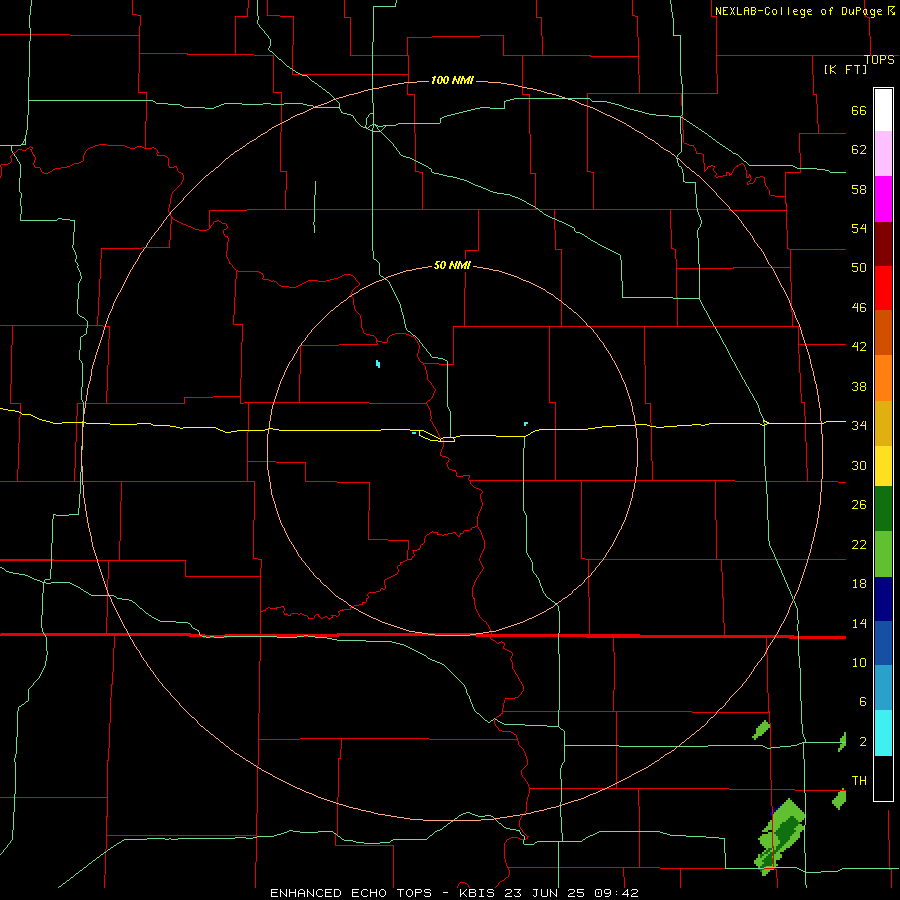Select the dark green legend swatch
This screenshot has height=900, width=900.
(883, 509)
